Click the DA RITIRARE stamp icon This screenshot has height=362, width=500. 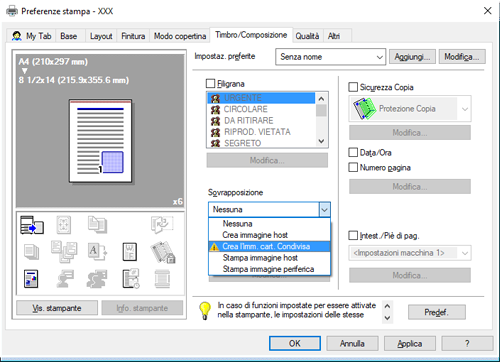pos(215,121)
